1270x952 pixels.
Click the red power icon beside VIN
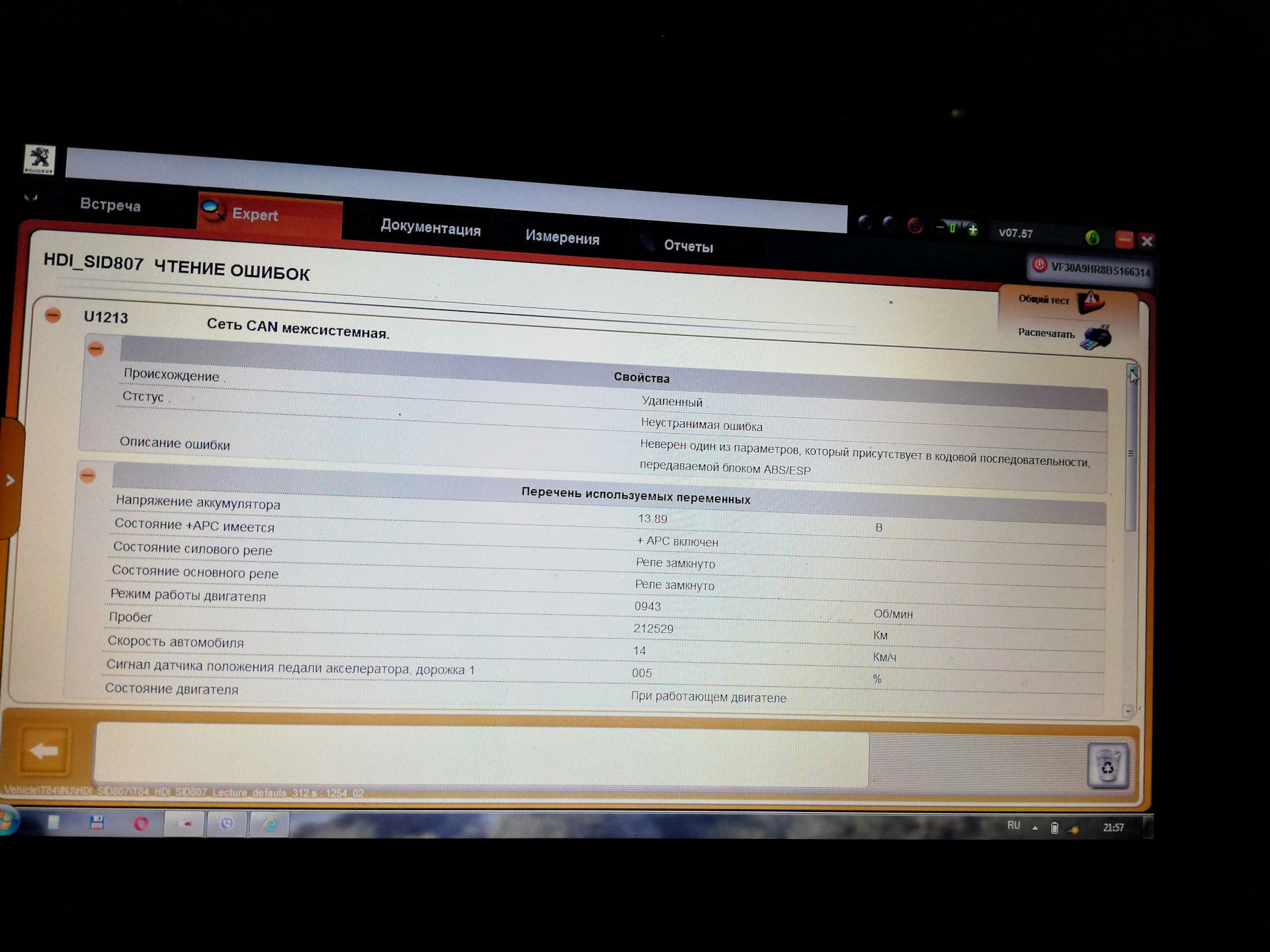1039,266
